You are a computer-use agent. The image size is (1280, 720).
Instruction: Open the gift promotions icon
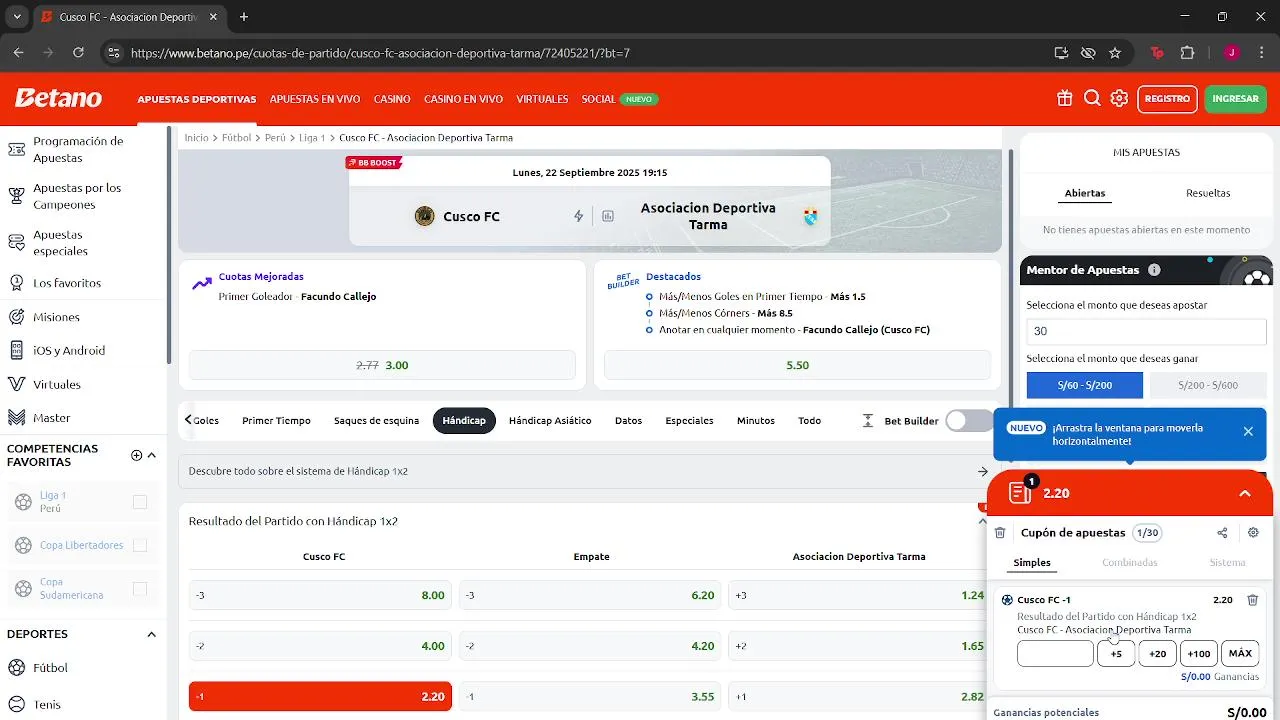tap(1064, 98)
